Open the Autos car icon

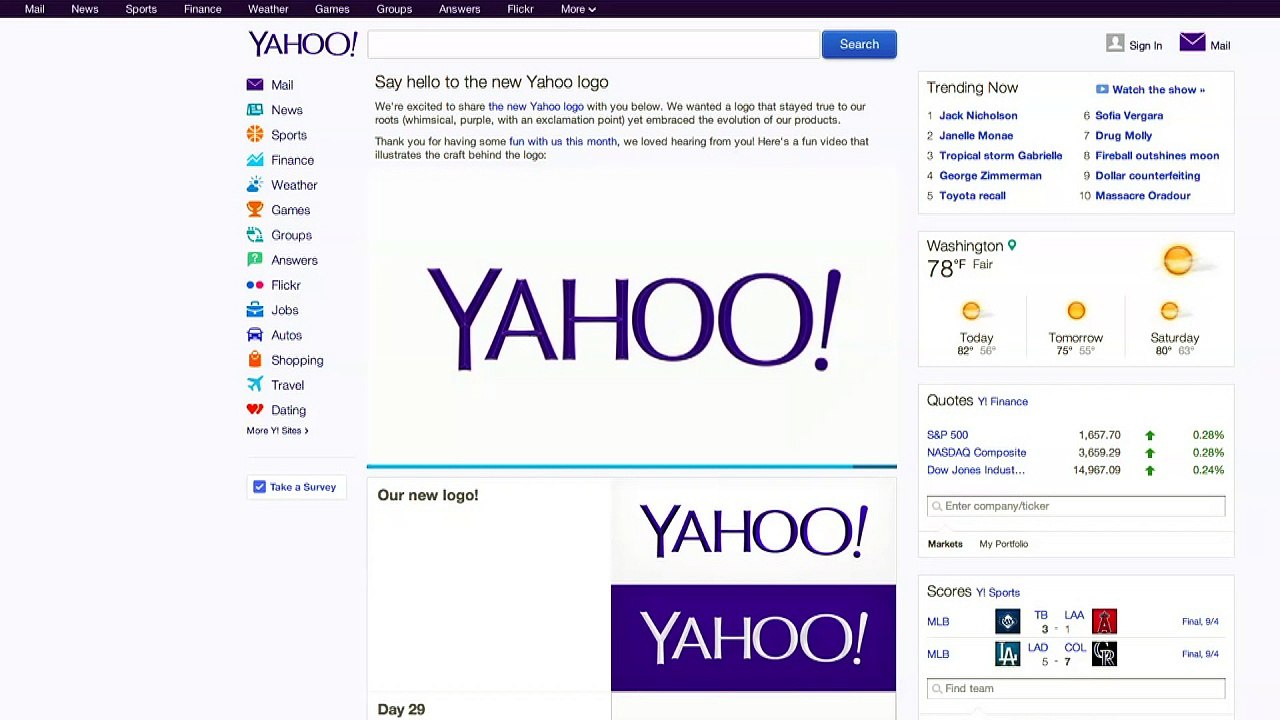(255, 335)
